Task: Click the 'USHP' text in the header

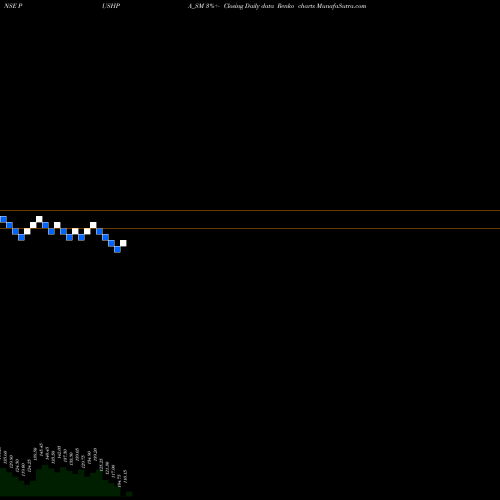Action: (x=111, y=6)
